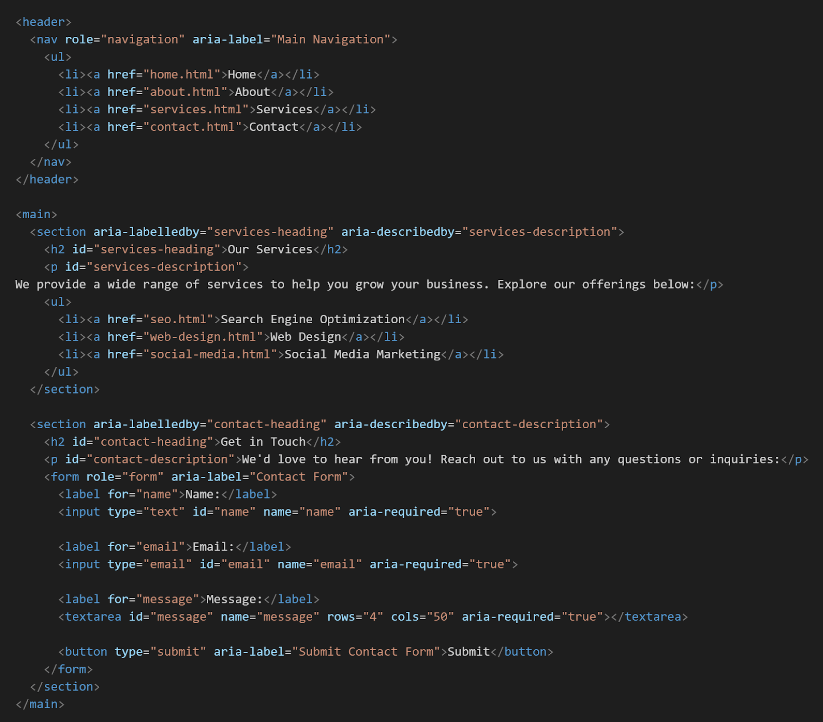Screen dimensions: 823x722
Task: Click the Contact anchor text
Action: tap(273, 127)
